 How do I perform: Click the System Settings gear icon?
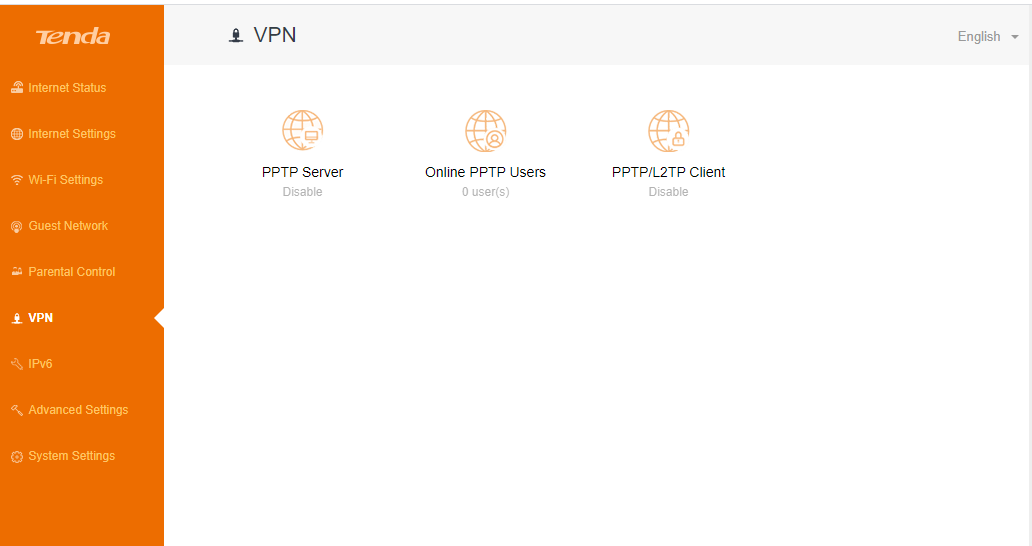click(x=17, y=457)
